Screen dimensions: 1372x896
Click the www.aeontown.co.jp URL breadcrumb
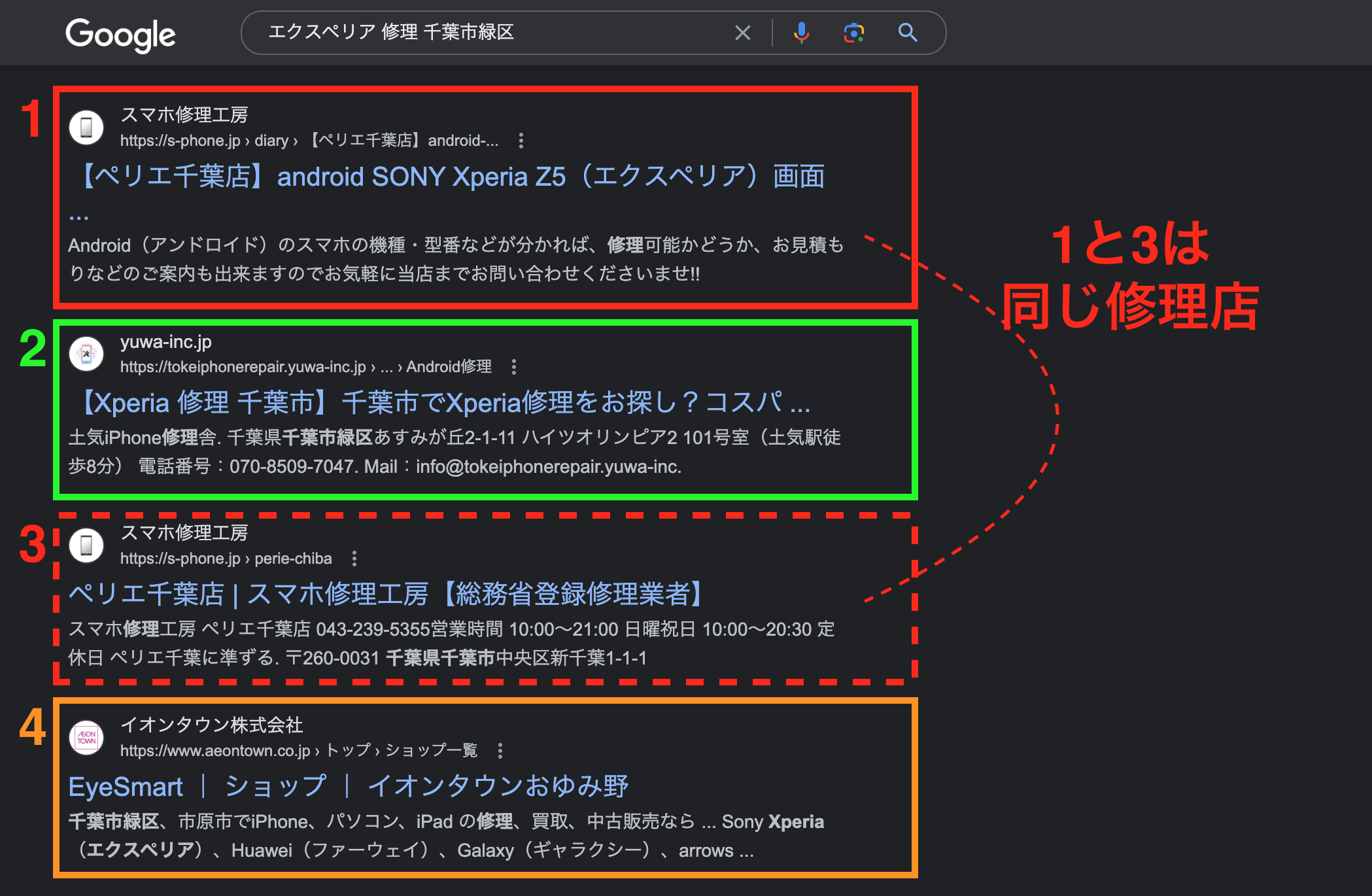pos(215,751)
